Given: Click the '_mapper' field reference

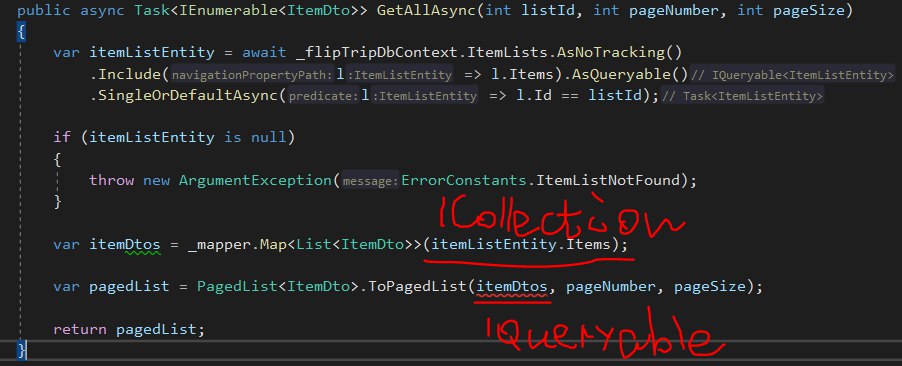Looking at the screenshot, I should pyautogui.click(x=219, y=244).
